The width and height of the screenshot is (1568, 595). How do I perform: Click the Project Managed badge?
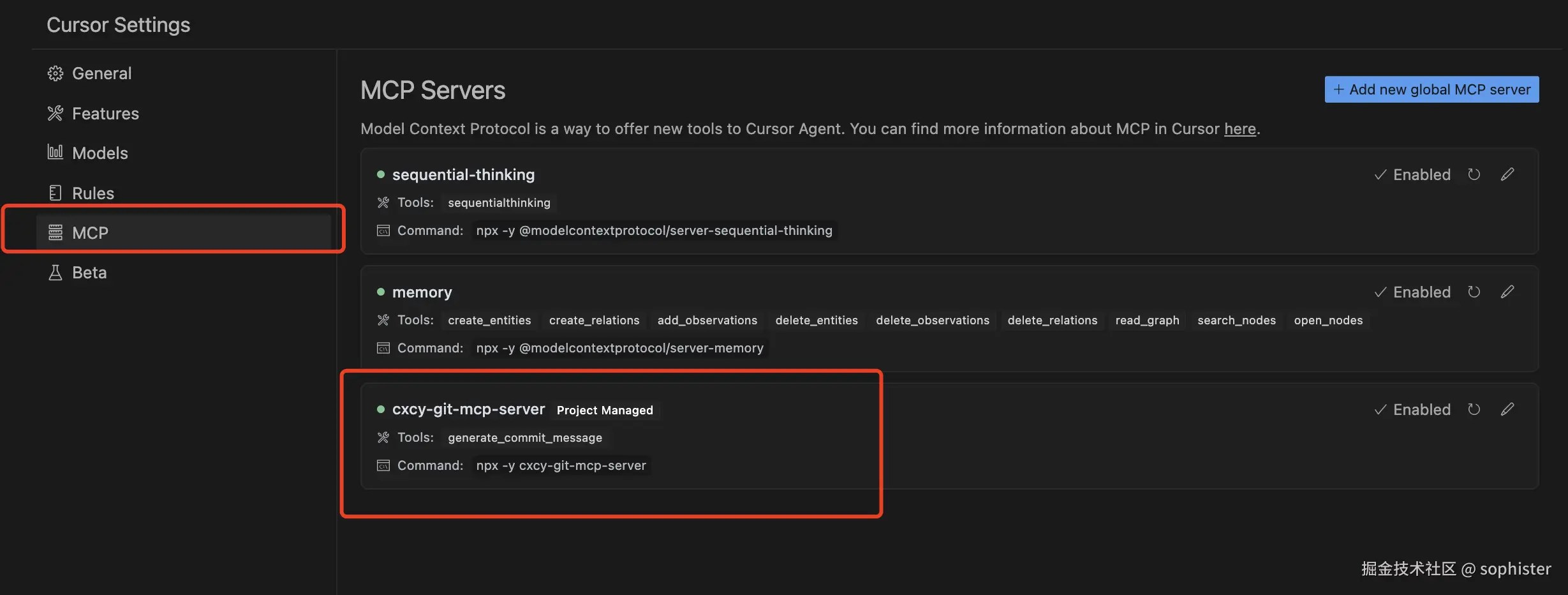tap(605, 410)
